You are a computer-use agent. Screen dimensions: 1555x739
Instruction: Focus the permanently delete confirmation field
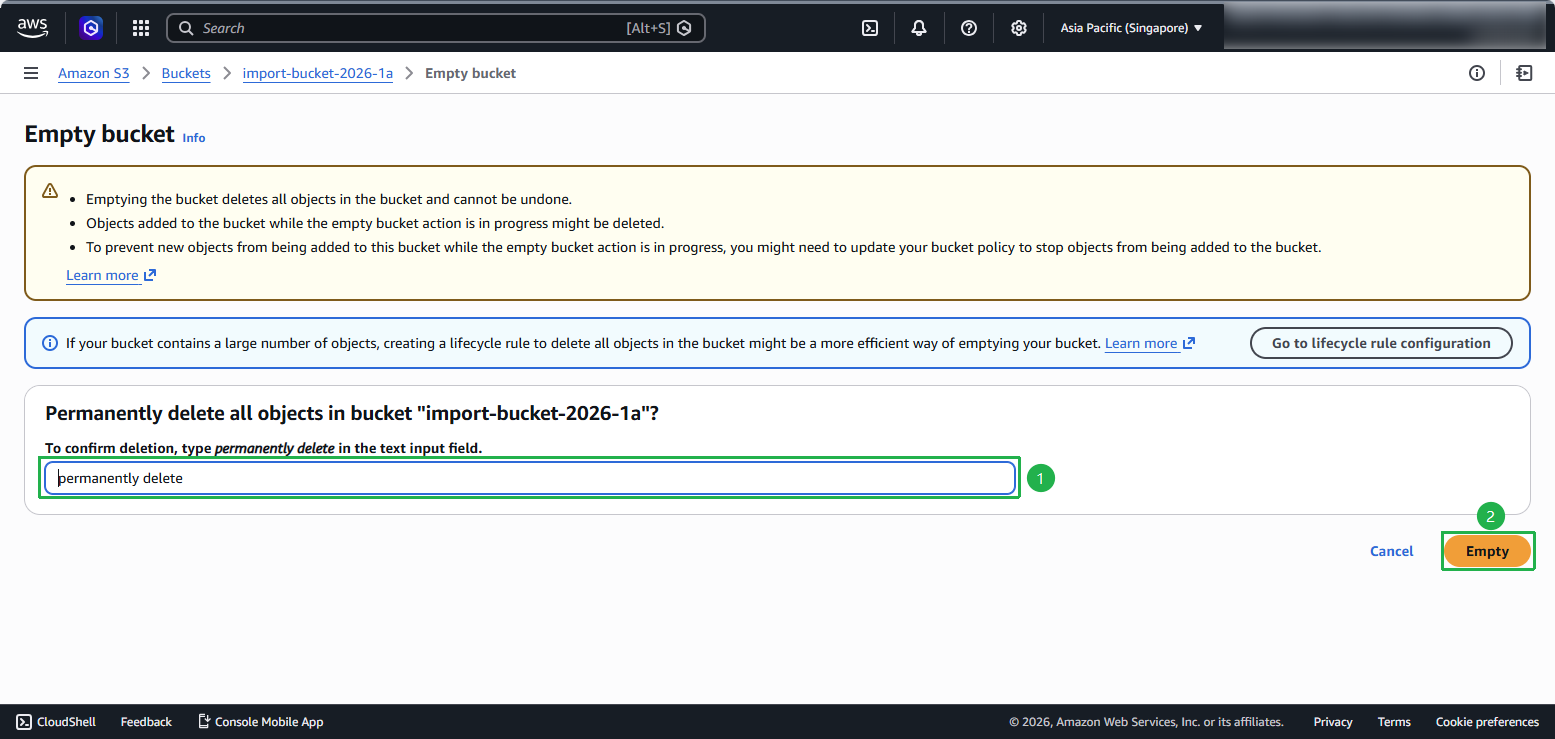(x=530, y=478)
